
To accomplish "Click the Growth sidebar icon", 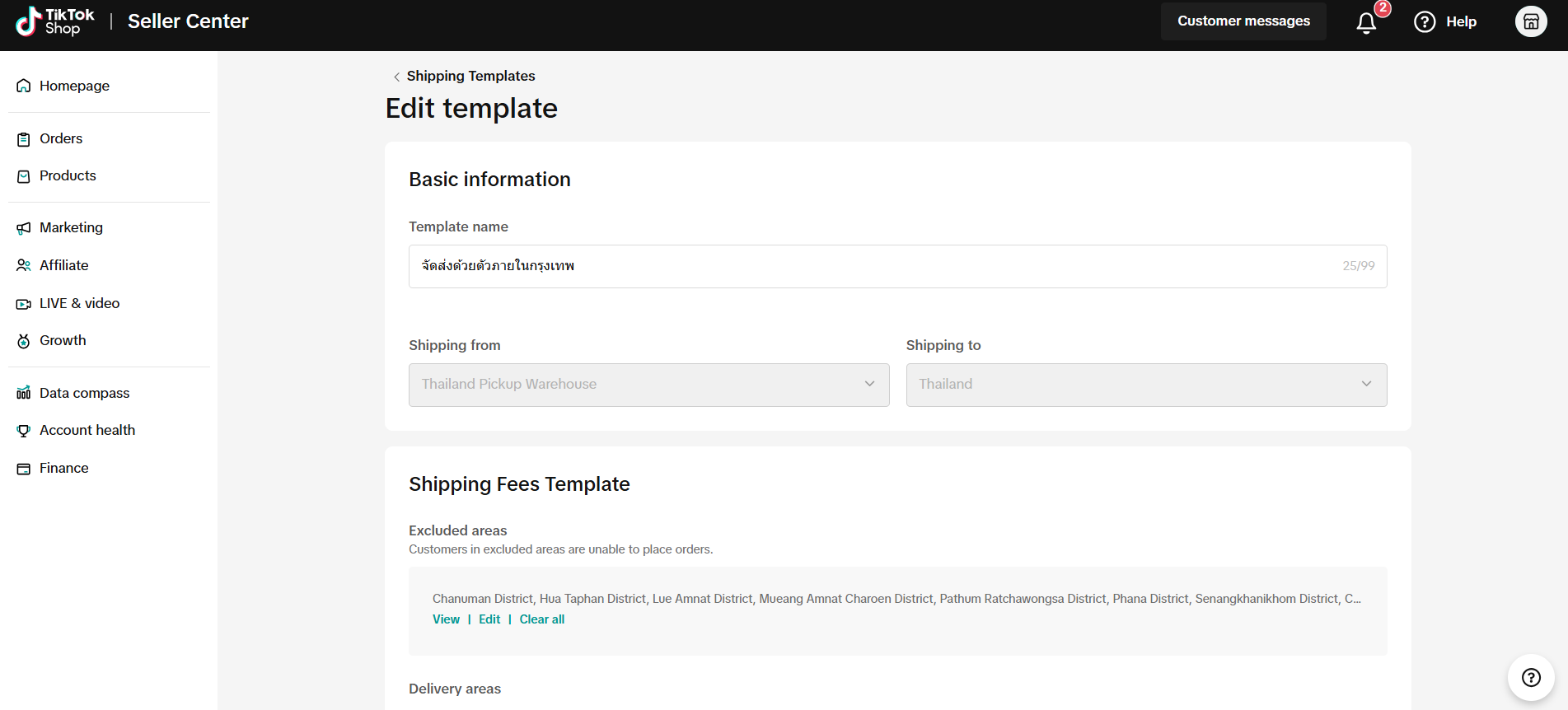I will tap(24, 341).
